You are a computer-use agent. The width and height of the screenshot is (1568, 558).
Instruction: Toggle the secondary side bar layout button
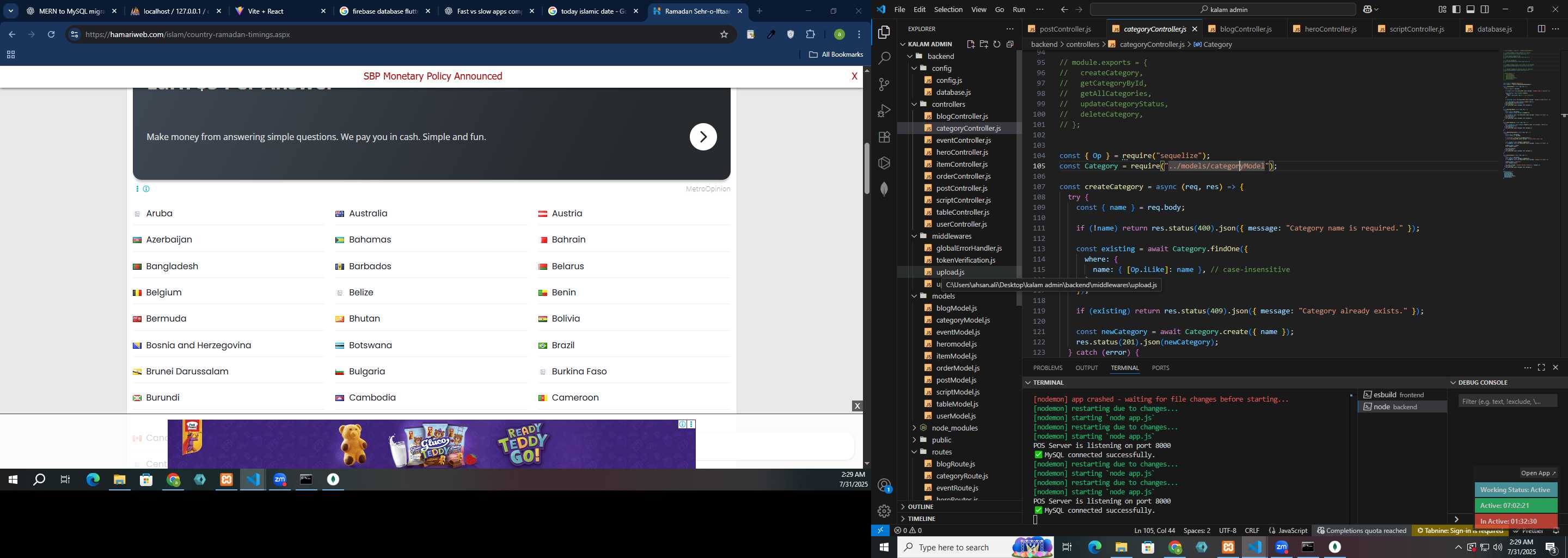(1485, 9)
